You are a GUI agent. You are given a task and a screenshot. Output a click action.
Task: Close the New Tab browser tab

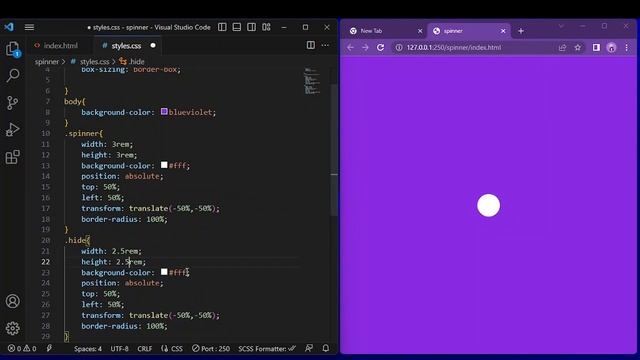[420, 31]
